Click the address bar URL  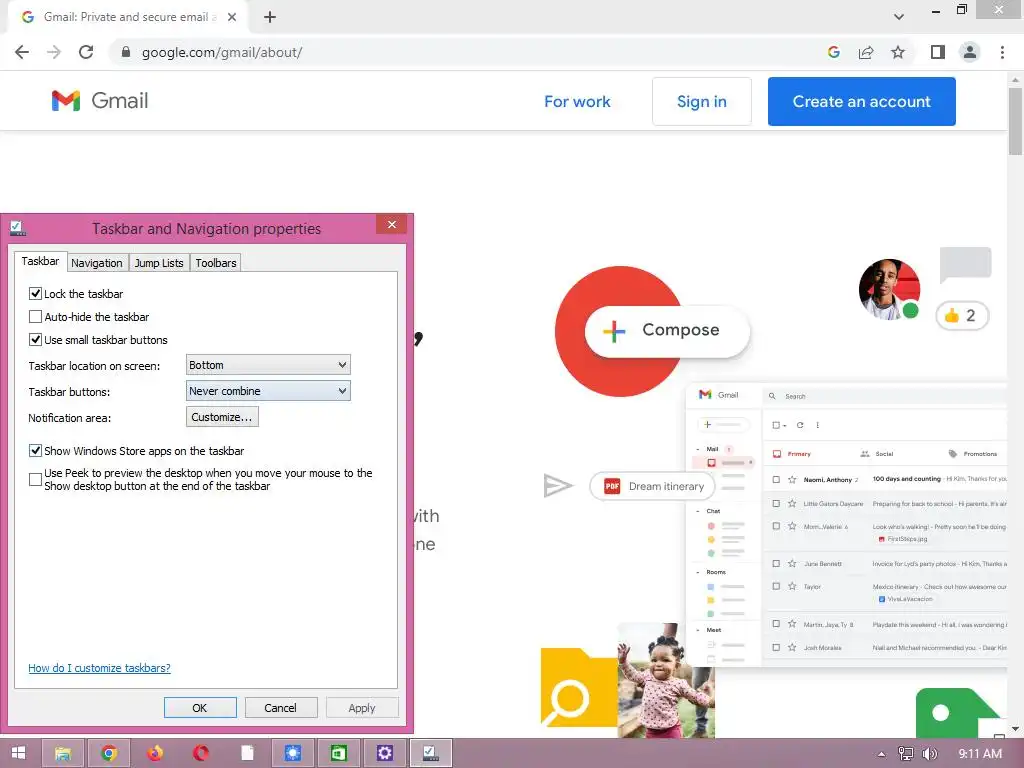point(222,52)
